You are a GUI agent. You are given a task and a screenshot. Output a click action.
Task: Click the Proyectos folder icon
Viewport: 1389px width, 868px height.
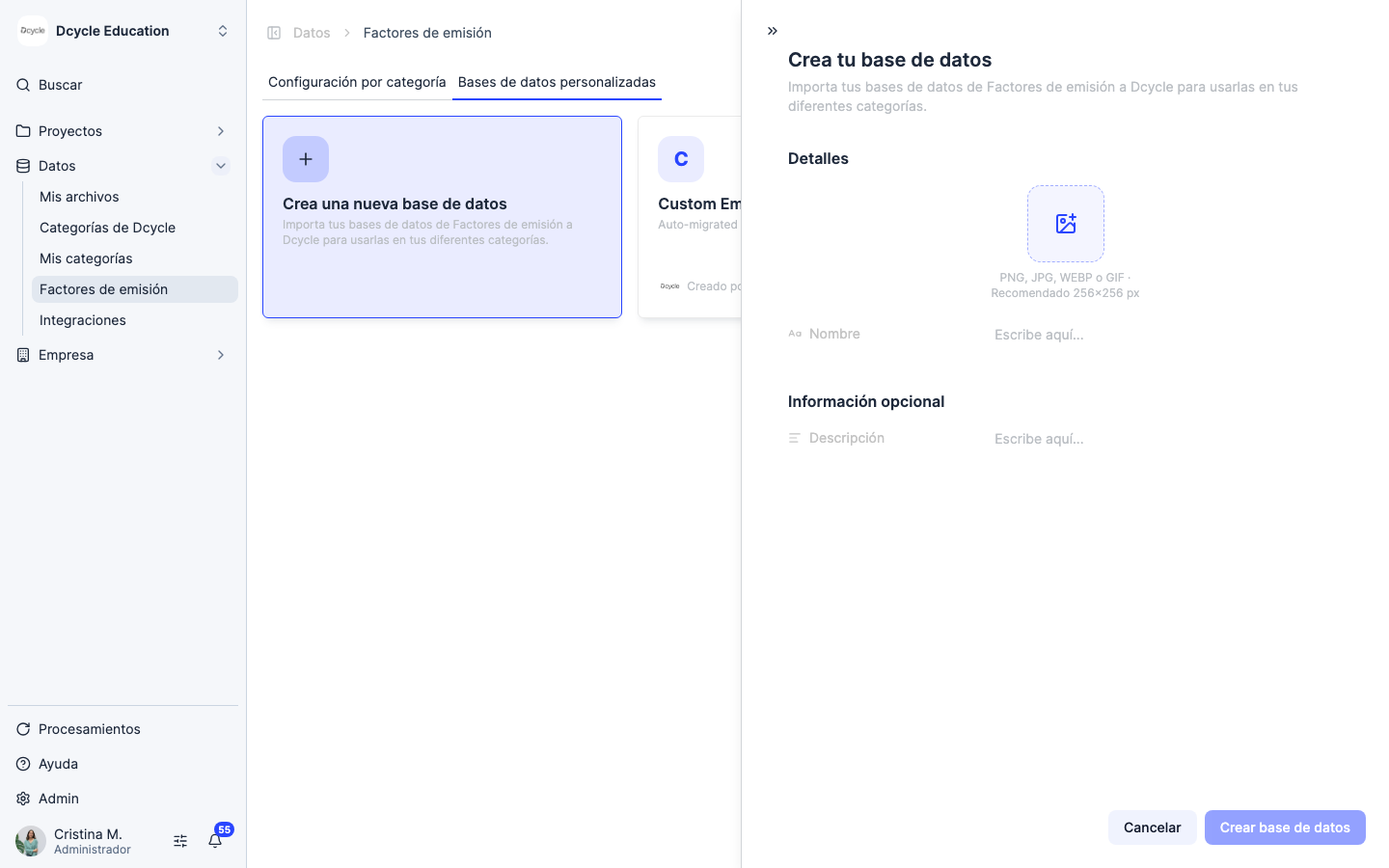pos(23,131)
